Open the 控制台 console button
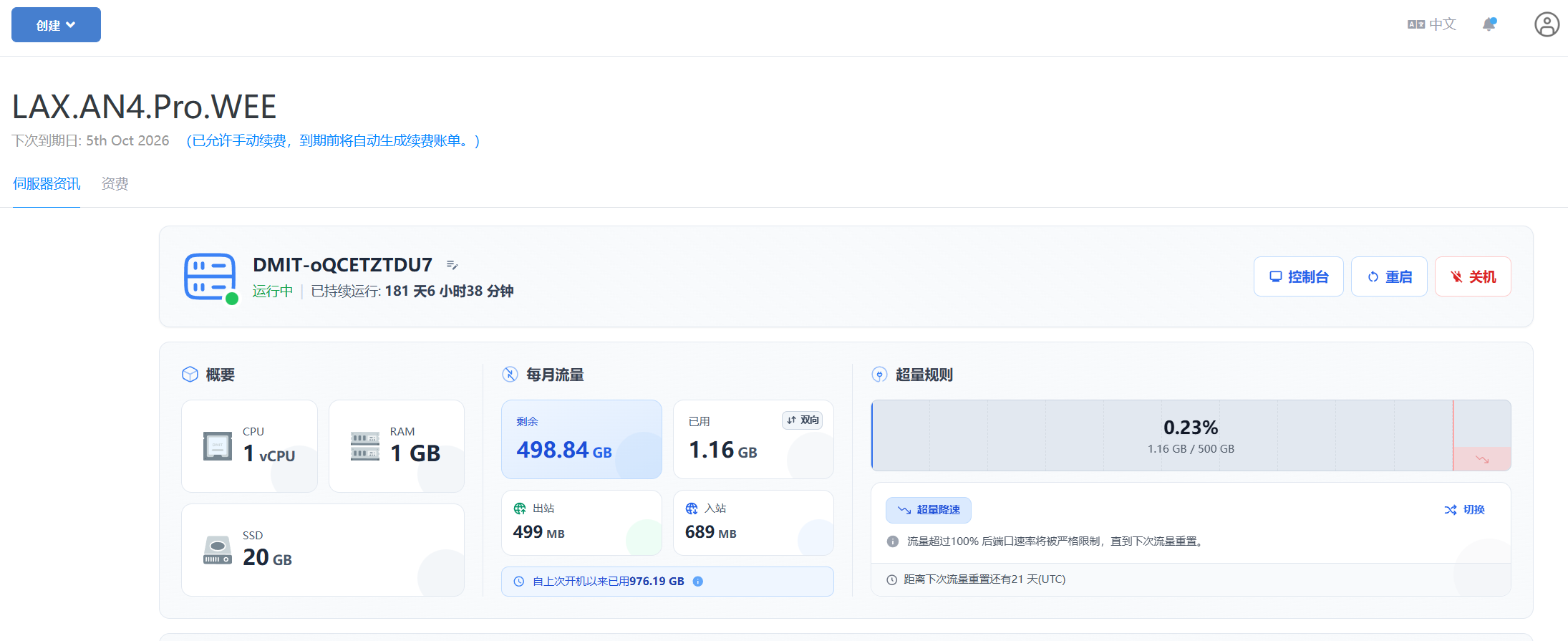 1298,277
